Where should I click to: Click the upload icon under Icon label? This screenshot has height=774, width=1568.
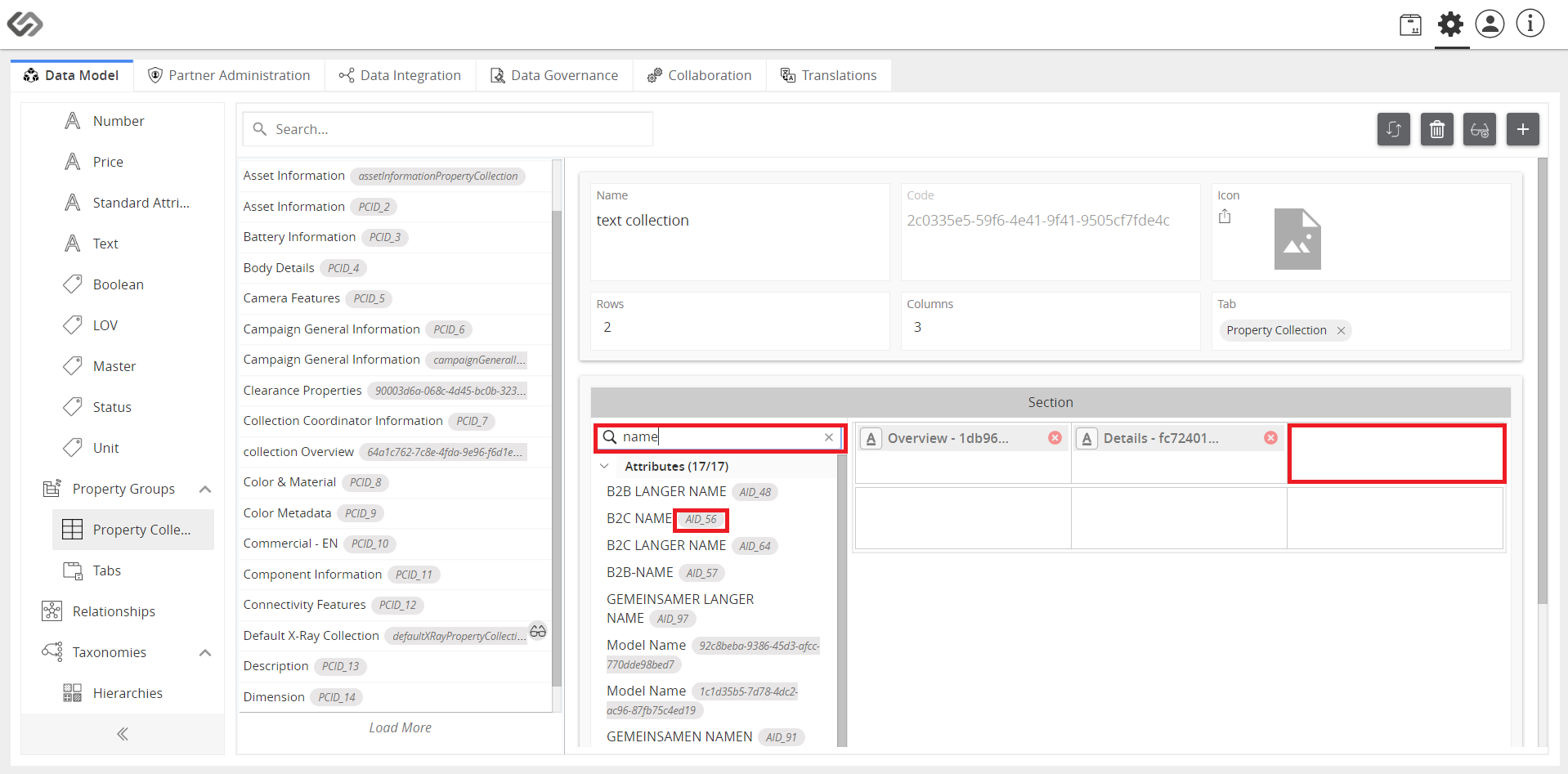click(1225, 217)
